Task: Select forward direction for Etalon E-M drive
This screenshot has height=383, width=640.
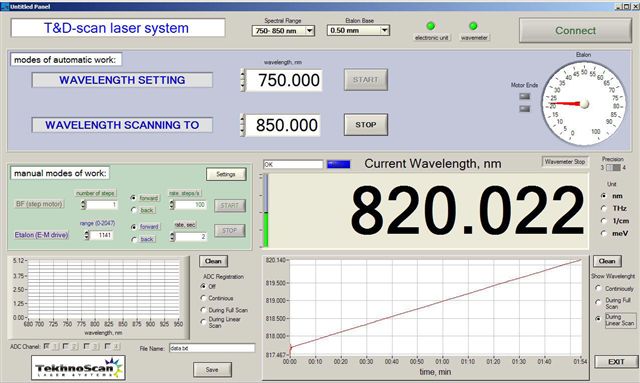Action: 133,227
